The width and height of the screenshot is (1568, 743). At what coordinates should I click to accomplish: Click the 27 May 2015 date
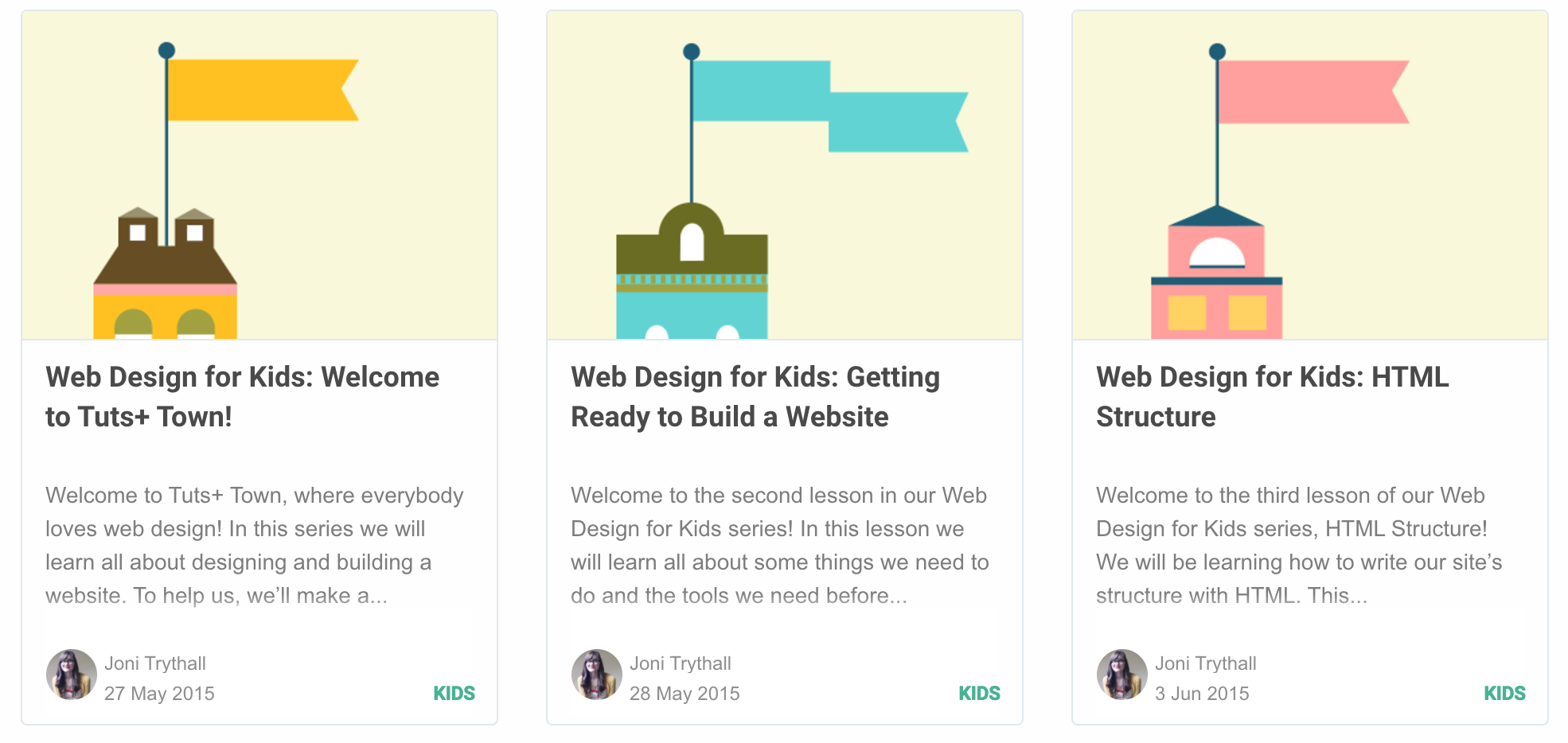pos(159,694)
